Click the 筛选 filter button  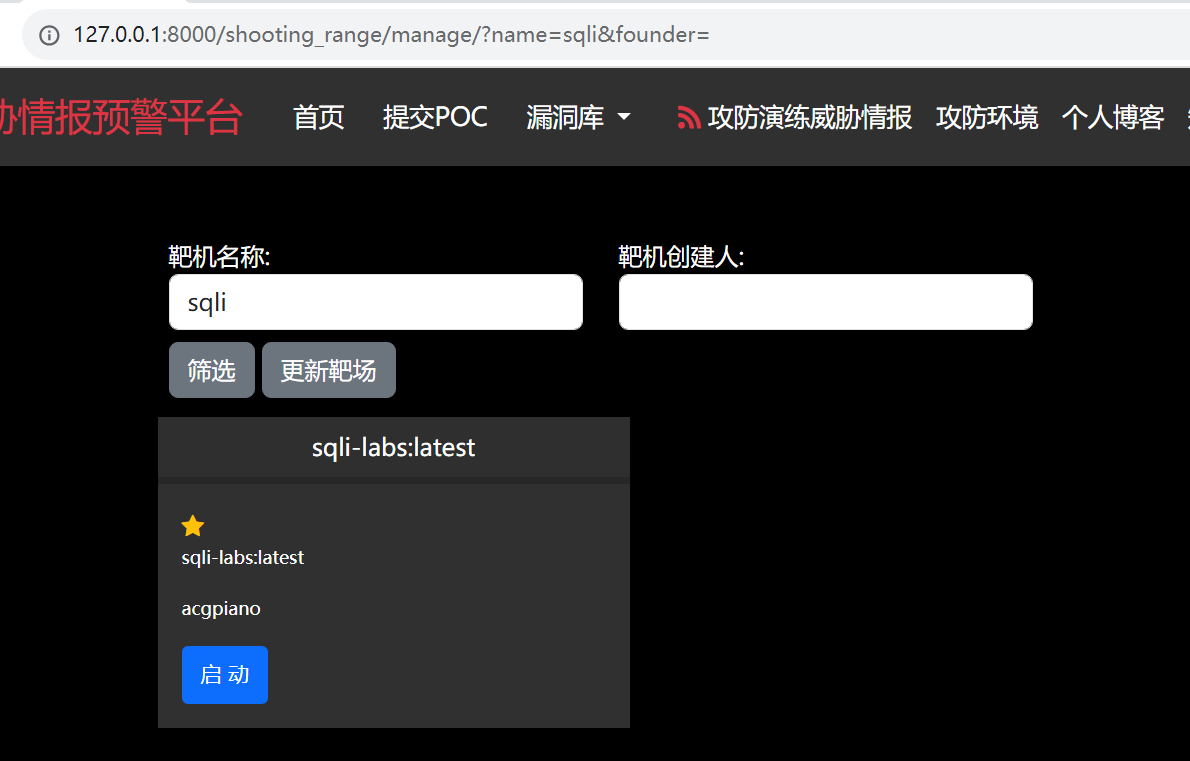[x=211, y=369]
